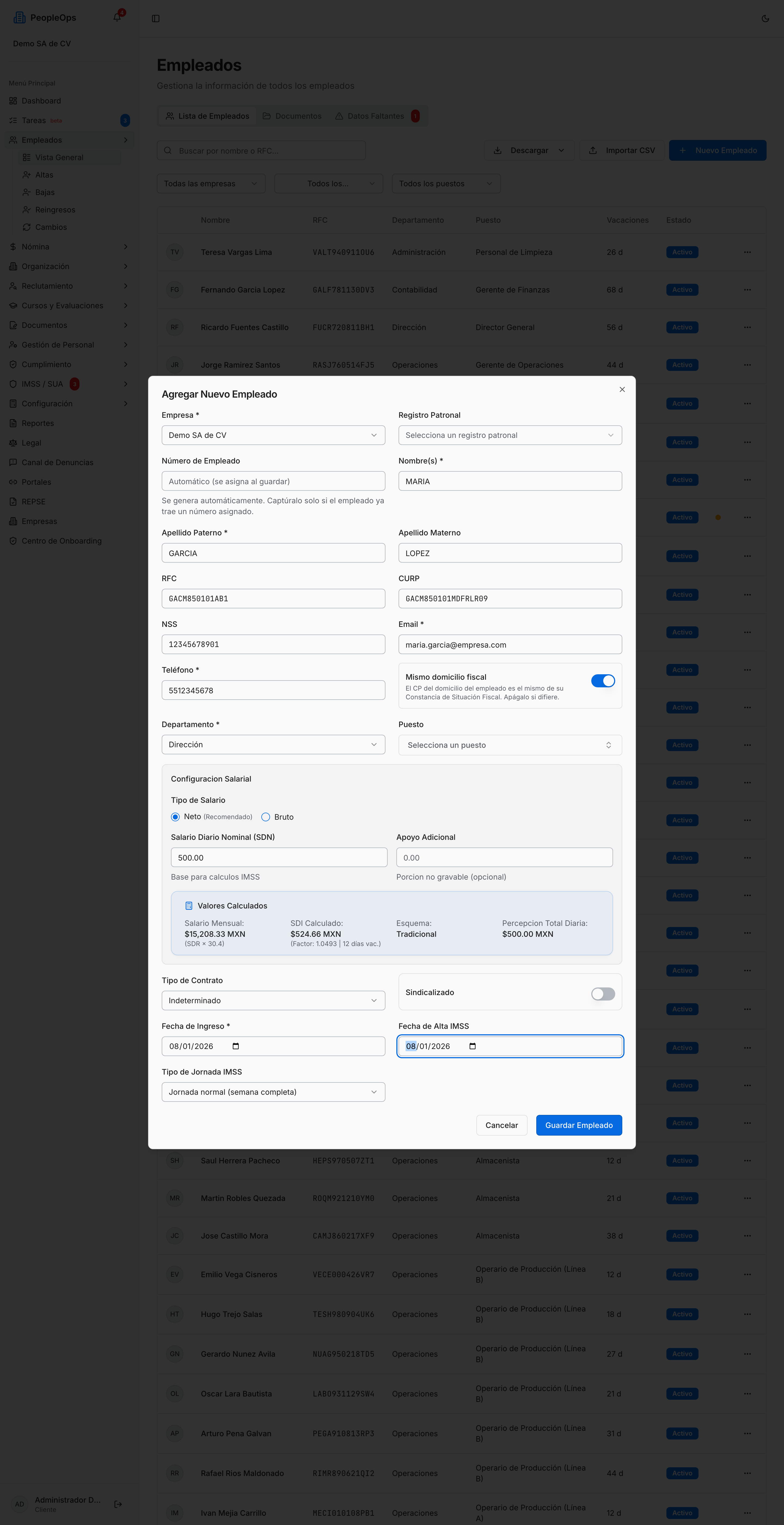Screen dimensions: 784x1525
Task: Open row menu for Teresa Vargas Lima
Action: [x=747, y=252]
